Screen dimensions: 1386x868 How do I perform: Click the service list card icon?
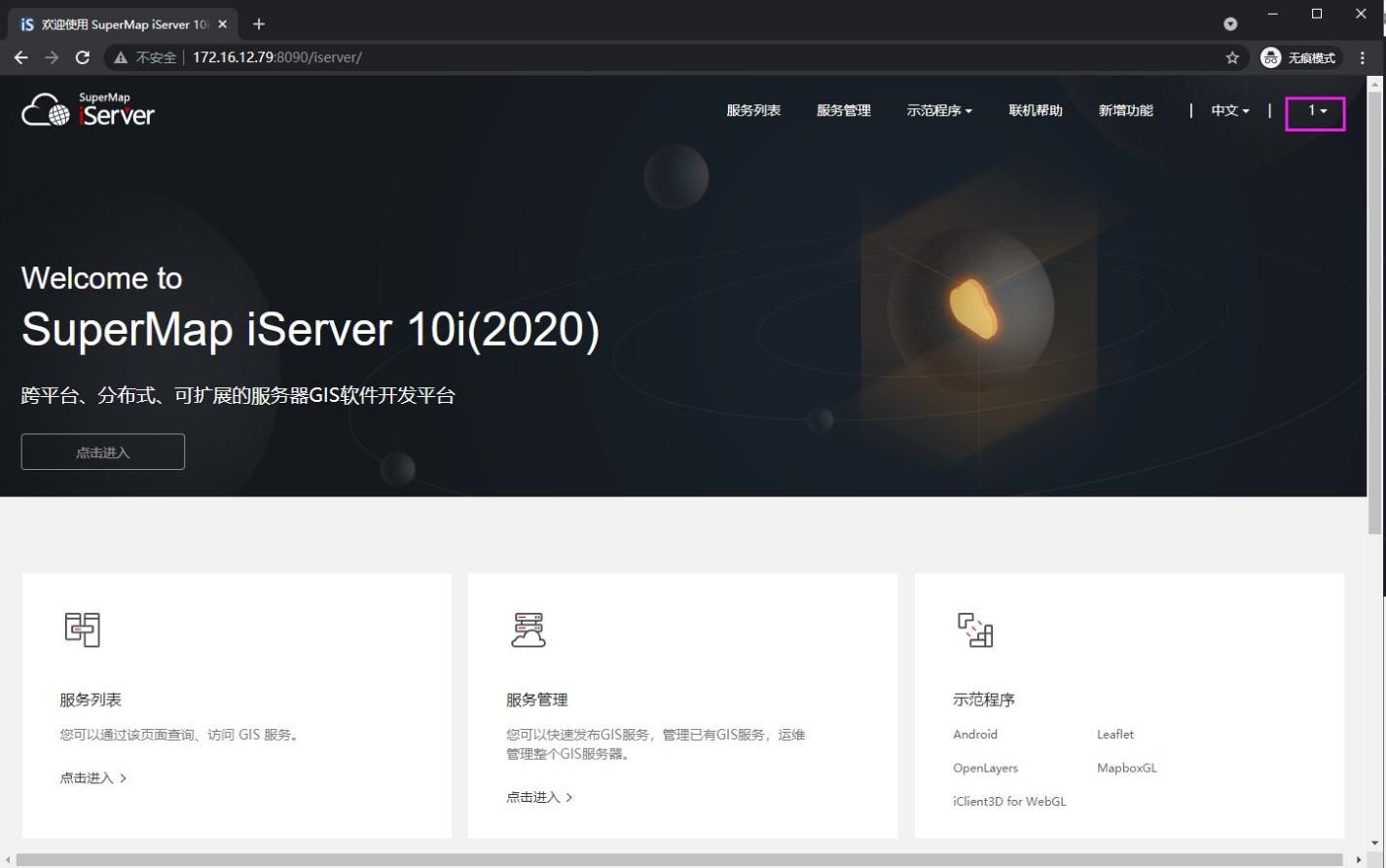(x=83, y=630)
